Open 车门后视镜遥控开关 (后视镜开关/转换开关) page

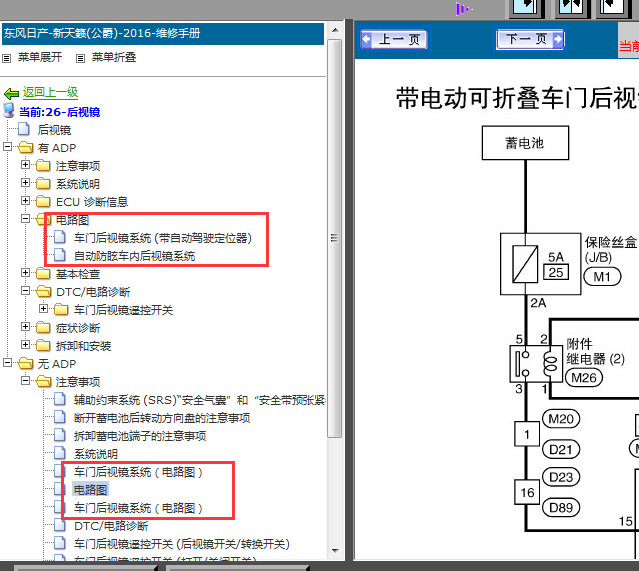click(x=182, y=544)
